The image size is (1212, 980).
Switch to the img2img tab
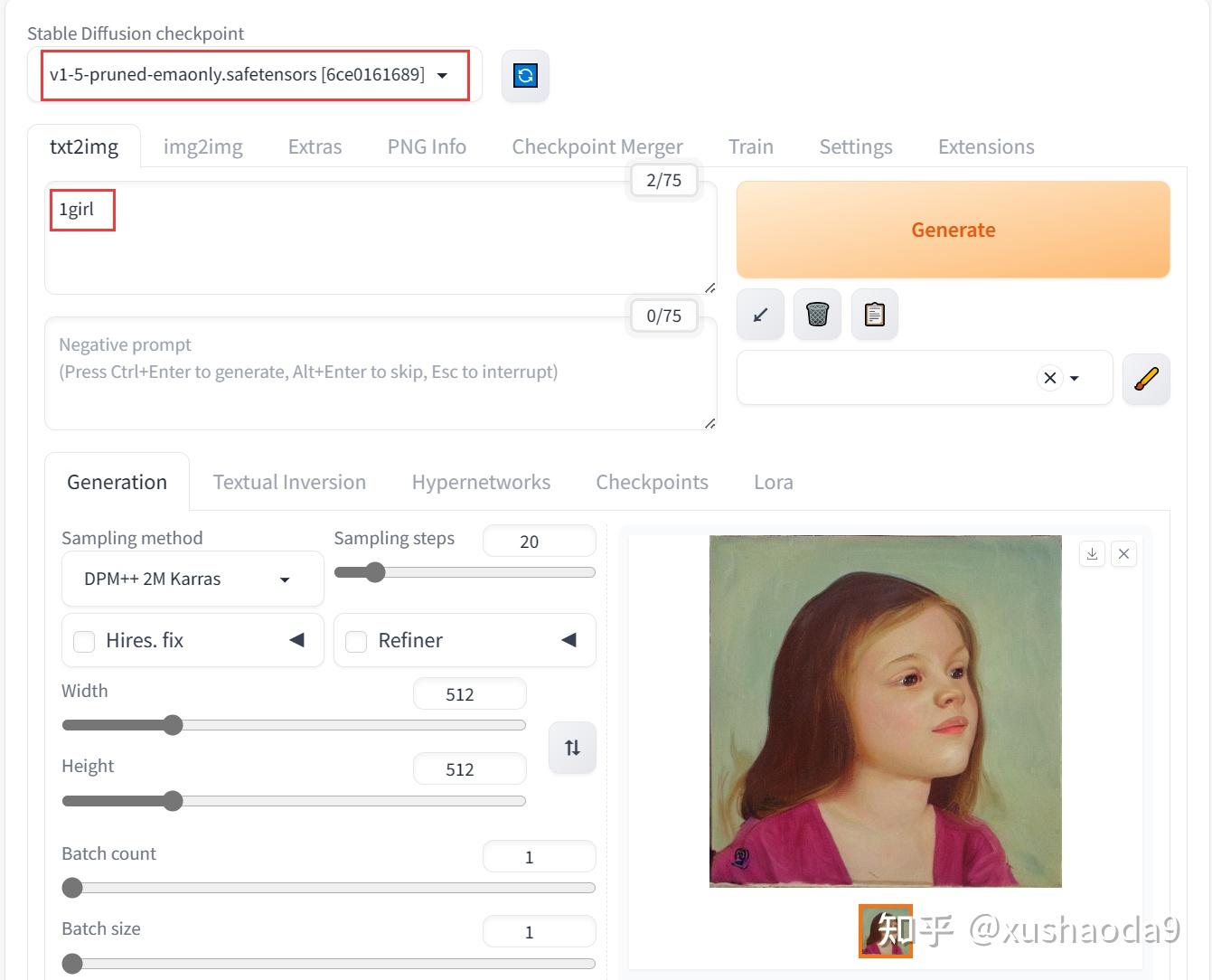pyautogui.click(x=202, y=146)
